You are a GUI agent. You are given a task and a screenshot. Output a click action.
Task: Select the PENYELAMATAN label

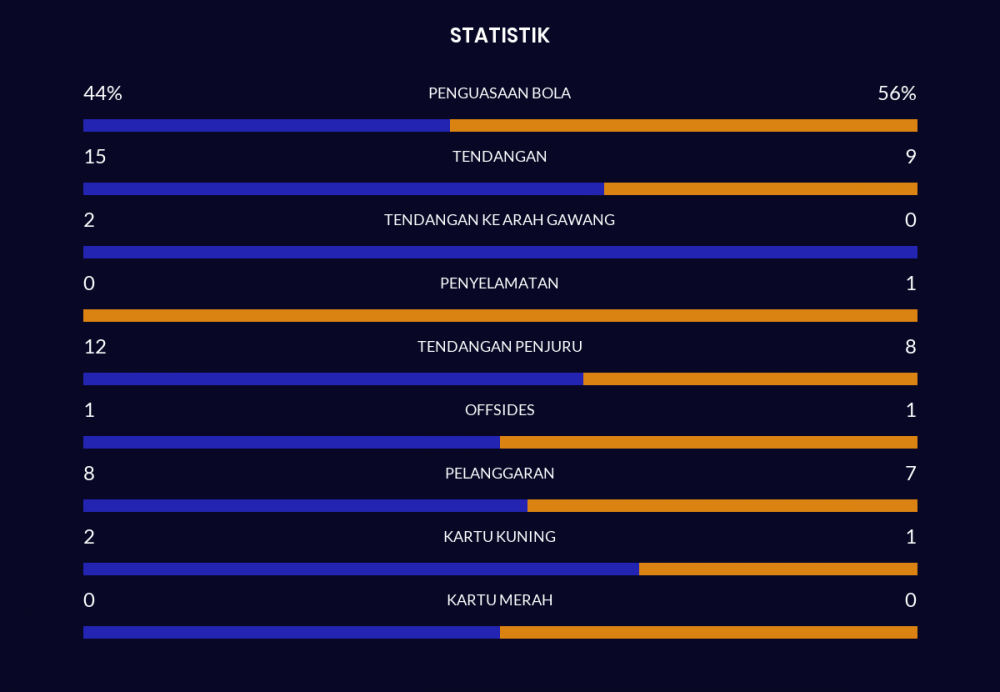pos(499,283)
